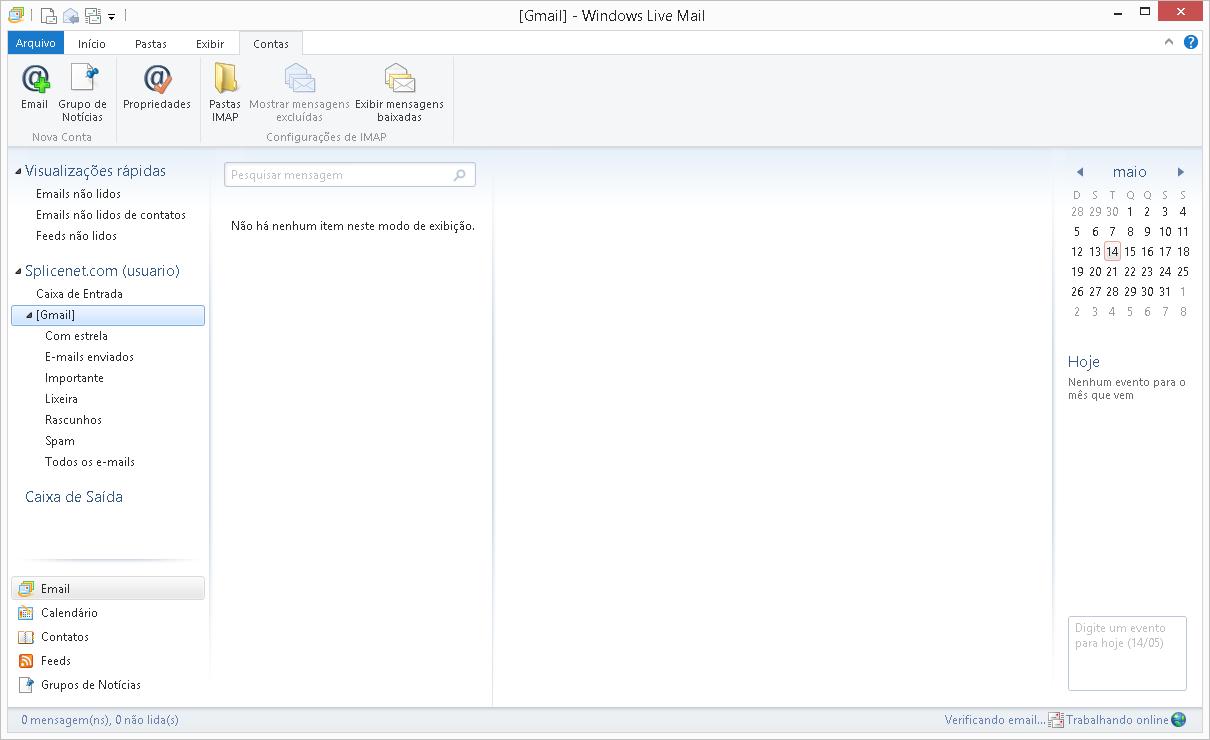The image size is (1210, 740).
Task: Select day 31 in calendar
Action: (x=1165, y=292)
